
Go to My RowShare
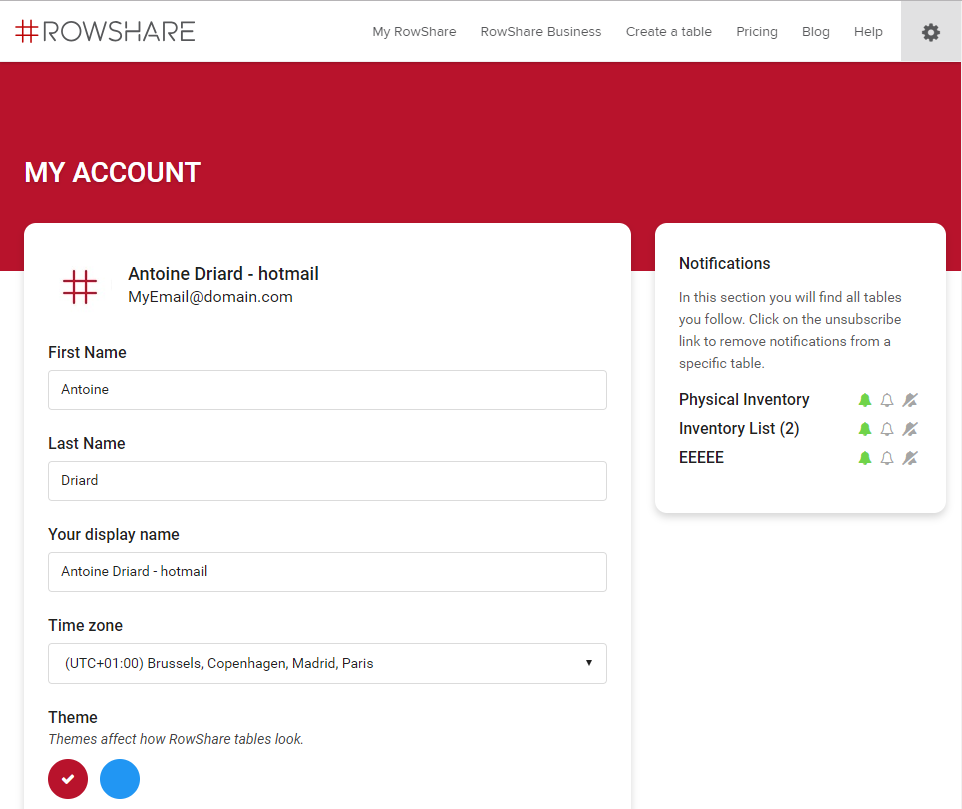(x=414, y=32)
